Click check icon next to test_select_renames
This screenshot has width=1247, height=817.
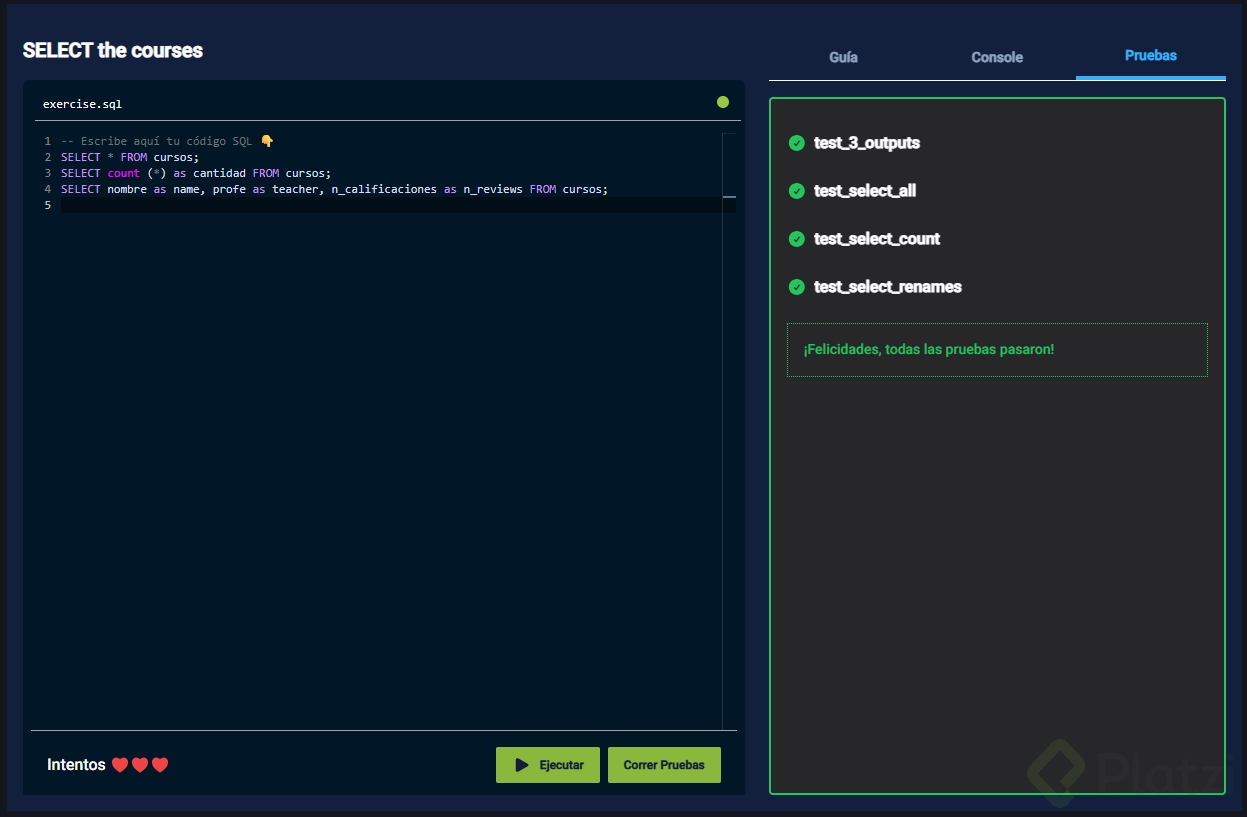[x=796, y=287]
